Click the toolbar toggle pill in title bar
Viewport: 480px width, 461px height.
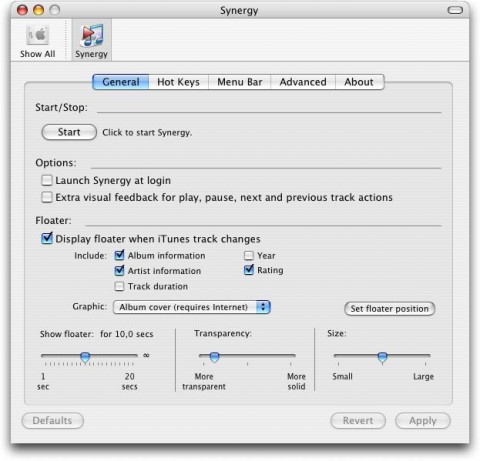pyautogui.click(x=455, y=10)
